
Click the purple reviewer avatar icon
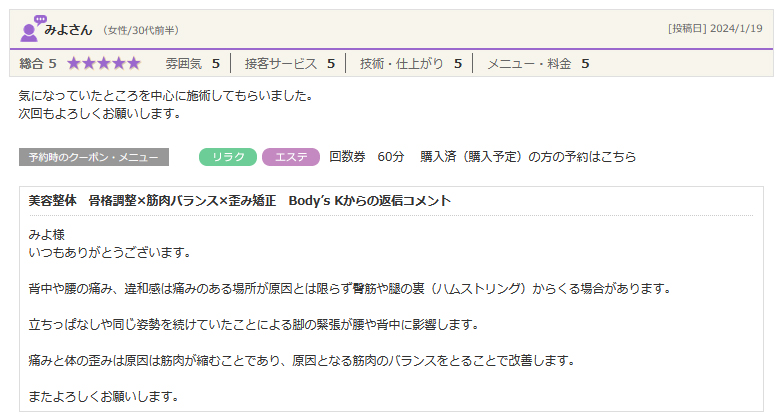pos(32,29)
